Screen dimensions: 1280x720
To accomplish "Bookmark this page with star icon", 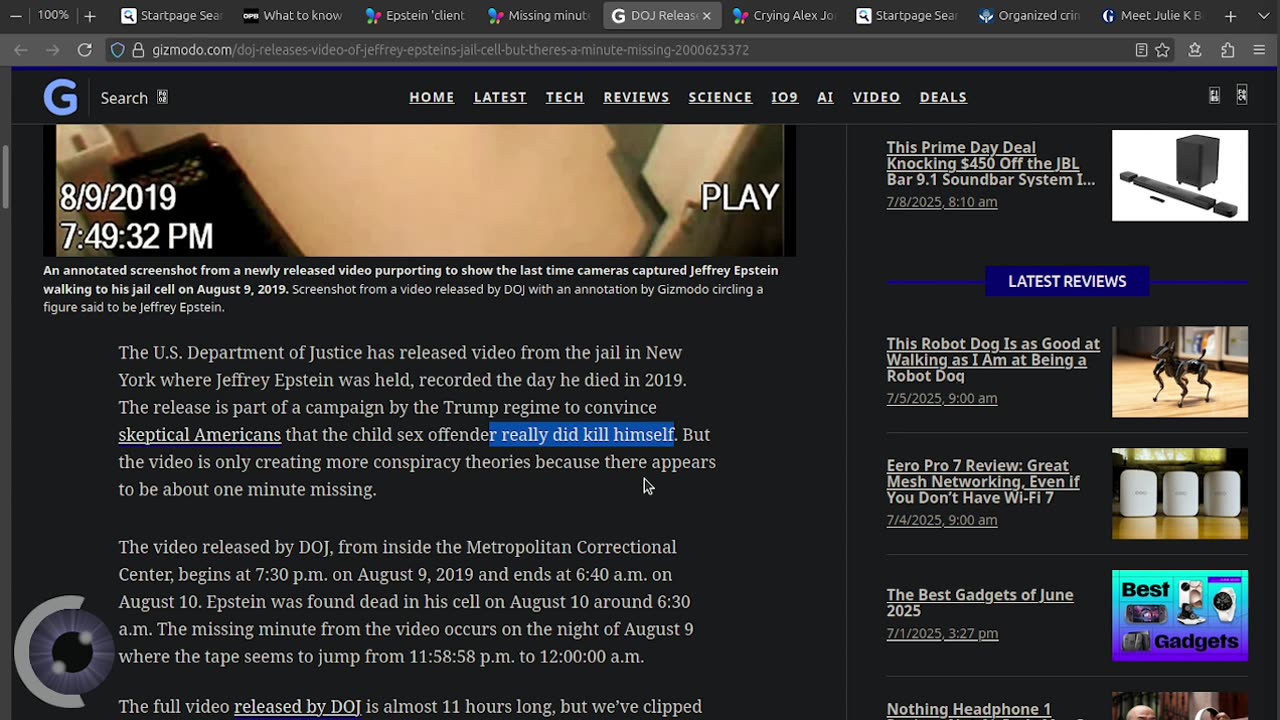I will point(1163,50).
